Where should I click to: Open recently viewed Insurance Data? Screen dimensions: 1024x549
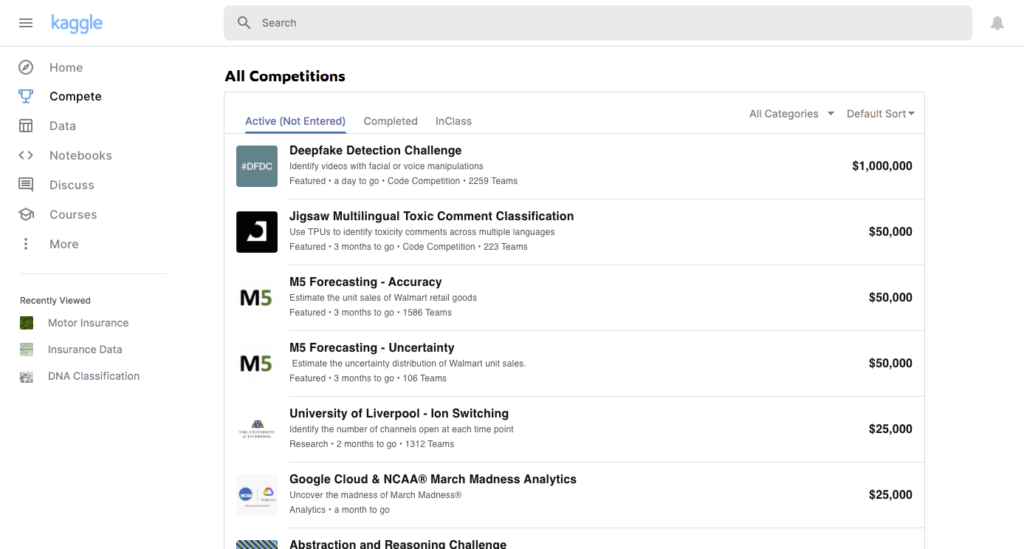(x=85, y=350)
